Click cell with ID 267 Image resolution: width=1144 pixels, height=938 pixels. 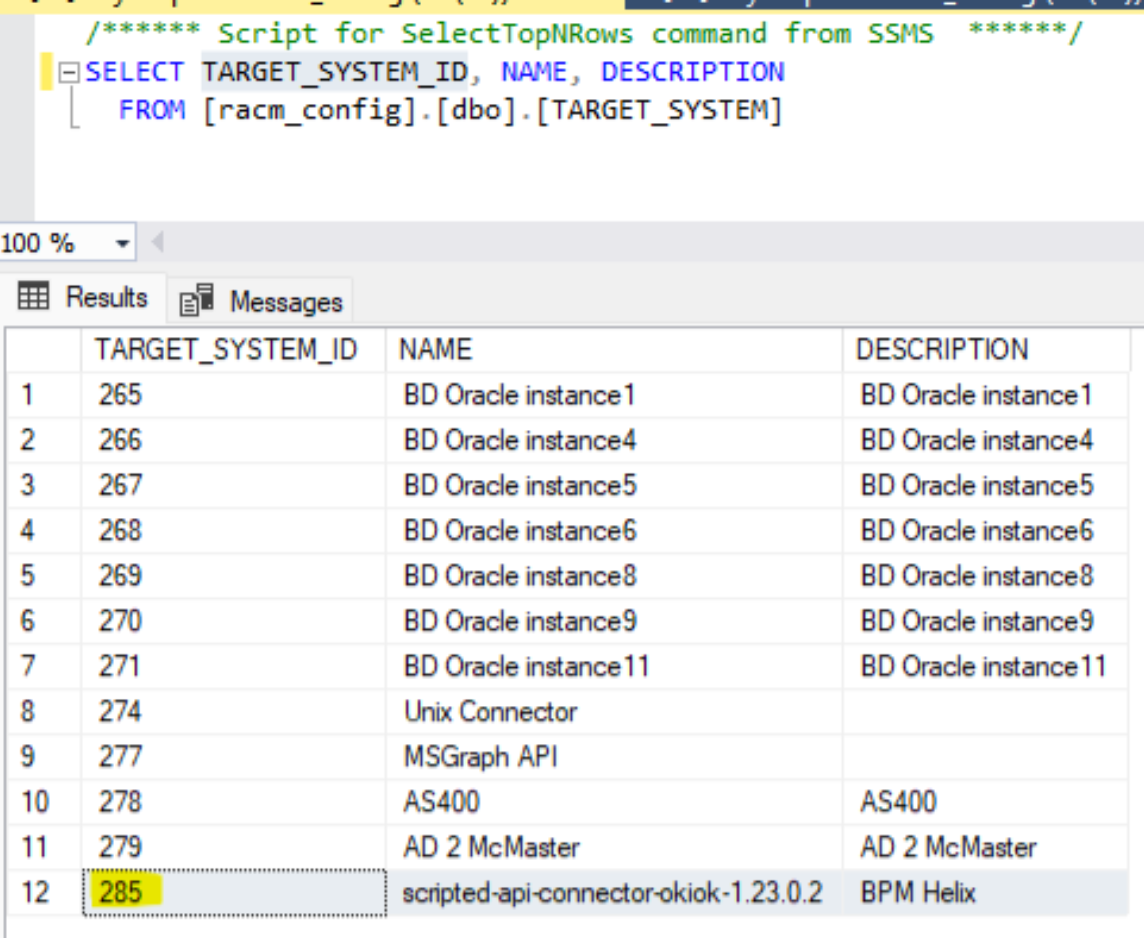233,486
